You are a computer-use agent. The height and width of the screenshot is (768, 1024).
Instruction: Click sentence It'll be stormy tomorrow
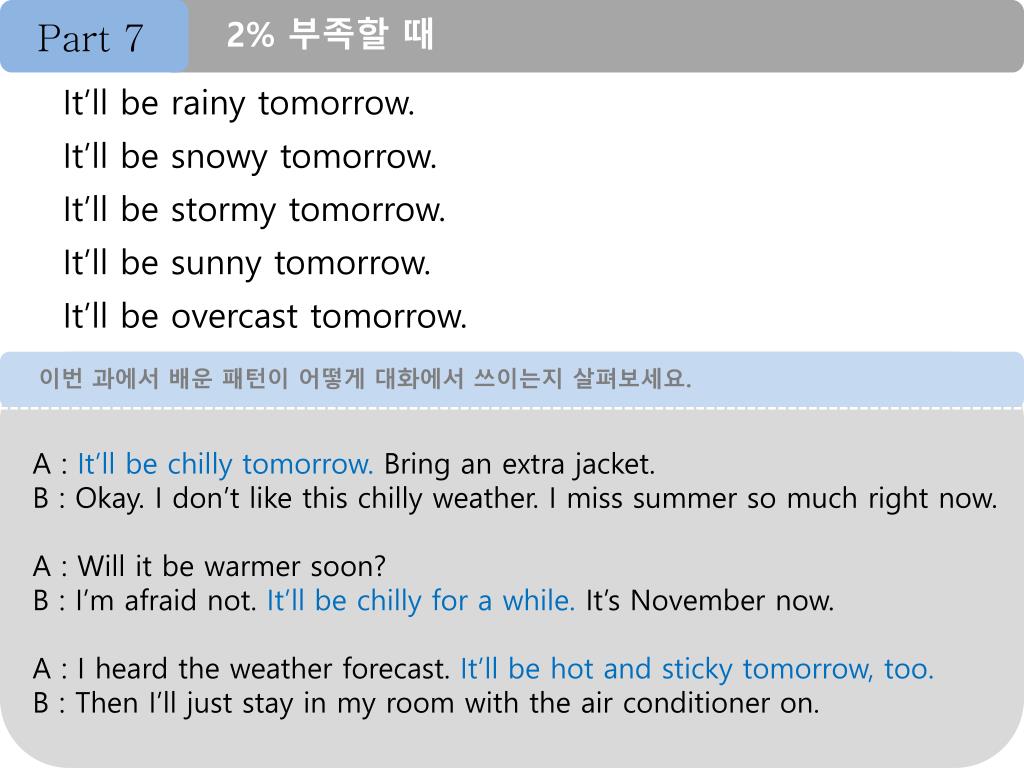[x=254, y=210]
